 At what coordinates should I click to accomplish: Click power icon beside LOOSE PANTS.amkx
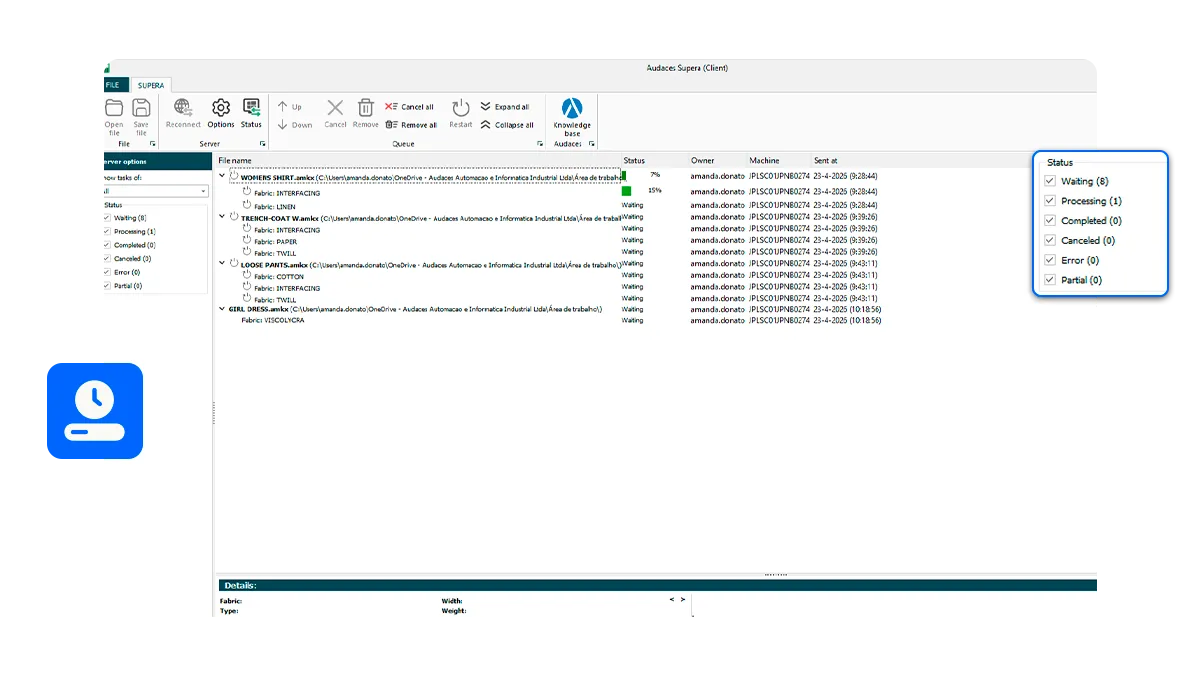234,263
